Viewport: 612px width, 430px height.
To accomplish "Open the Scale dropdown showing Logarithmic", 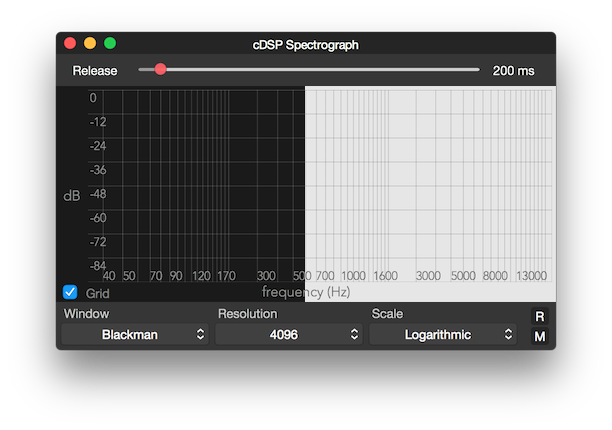I will coord(443,335).
